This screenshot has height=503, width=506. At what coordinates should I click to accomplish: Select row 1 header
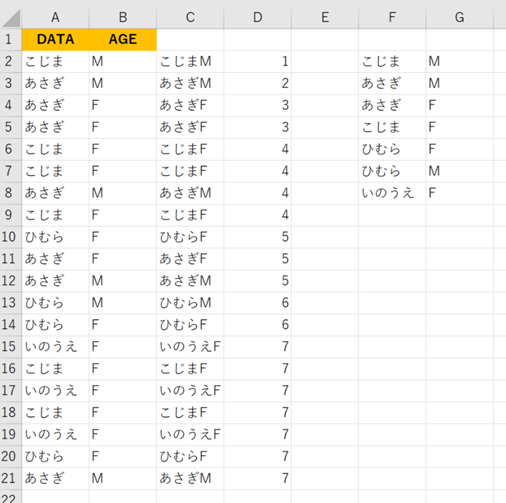tap(10, 40)
